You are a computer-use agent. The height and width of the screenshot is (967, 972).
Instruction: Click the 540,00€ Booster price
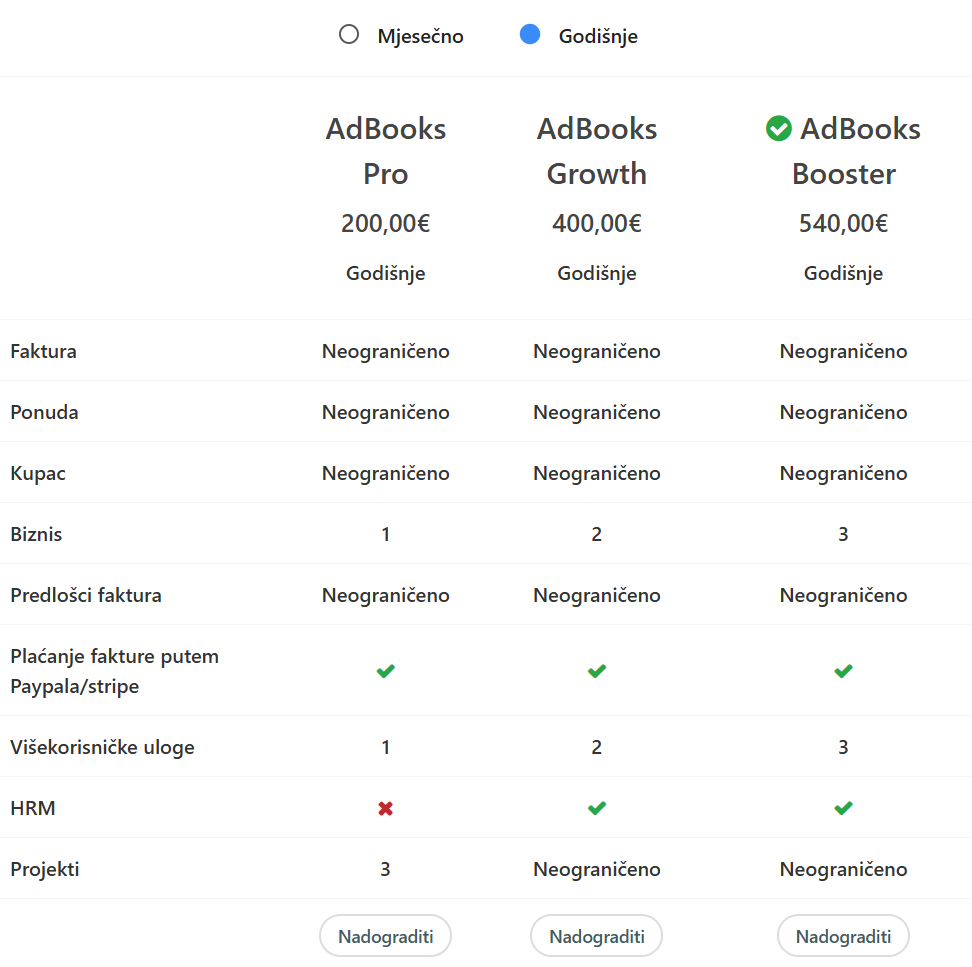tap(843, 224)
